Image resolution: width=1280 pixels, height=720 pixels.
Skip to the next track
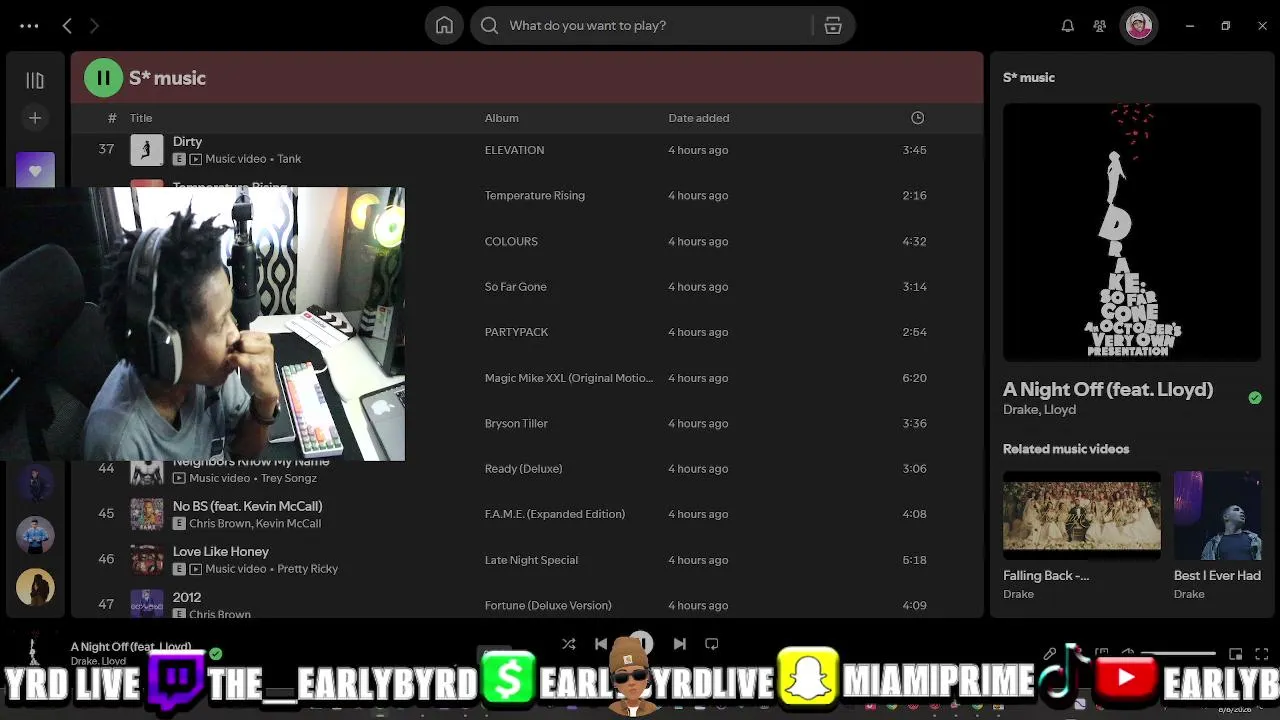680,644
